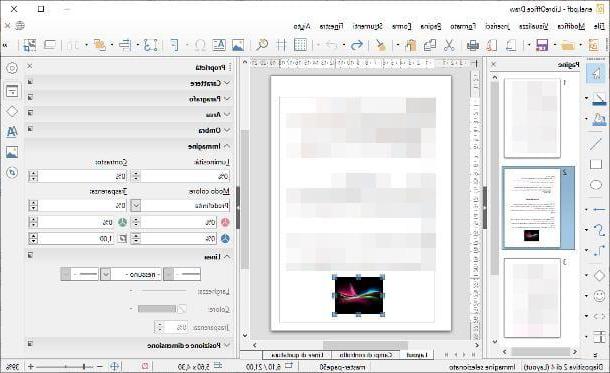The height and width of the screenshot is (373, 610).
Task: Select the Rectangle drawing tool
Action: (x=596, y=164)
